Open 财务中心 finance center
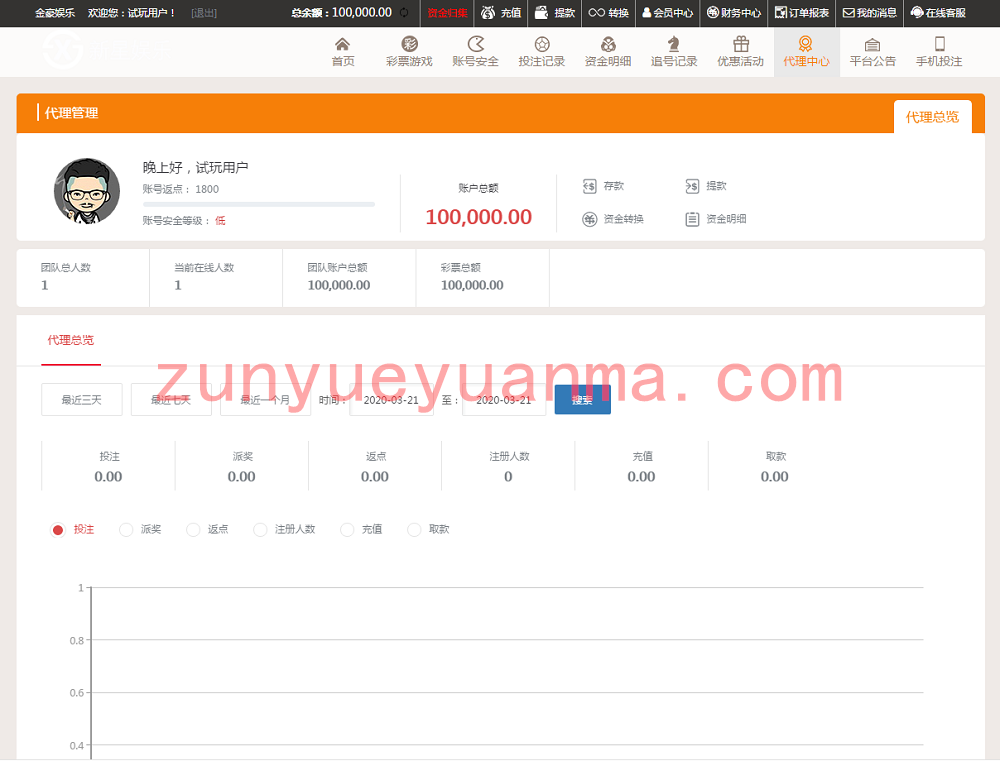 coord(734,13)
